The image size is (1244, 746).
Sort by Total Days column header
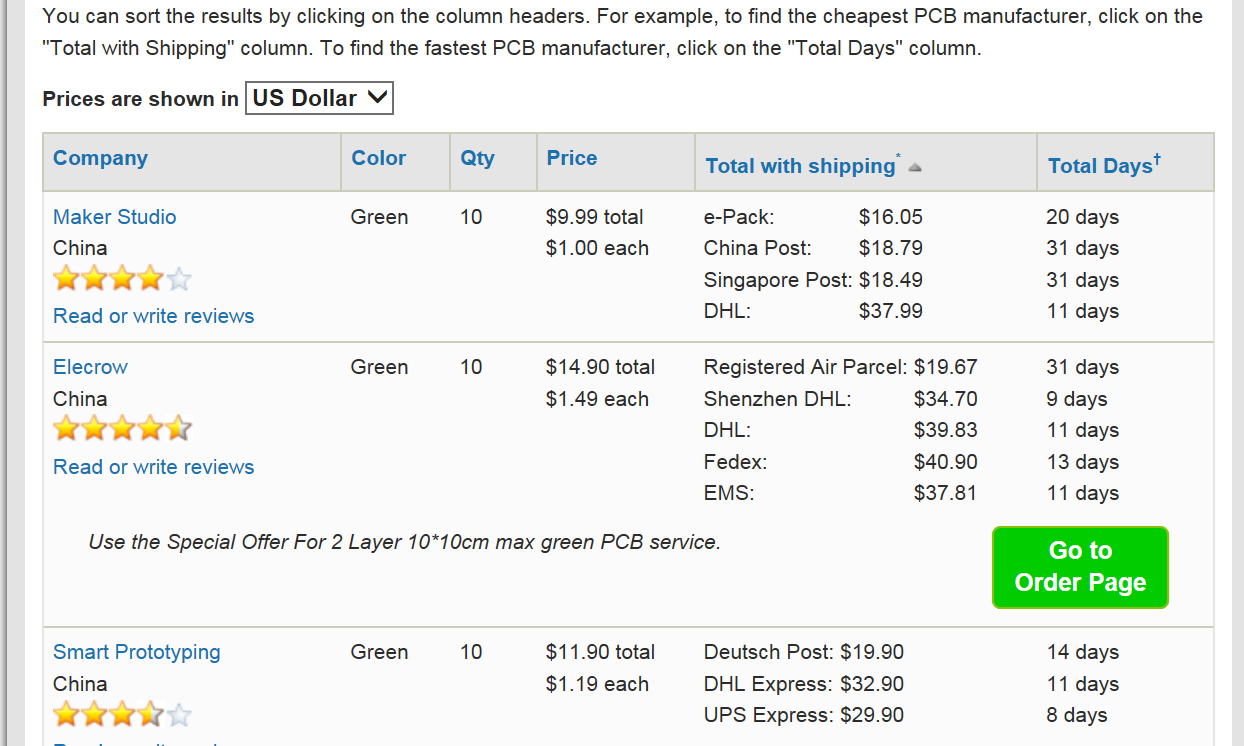1104,165
